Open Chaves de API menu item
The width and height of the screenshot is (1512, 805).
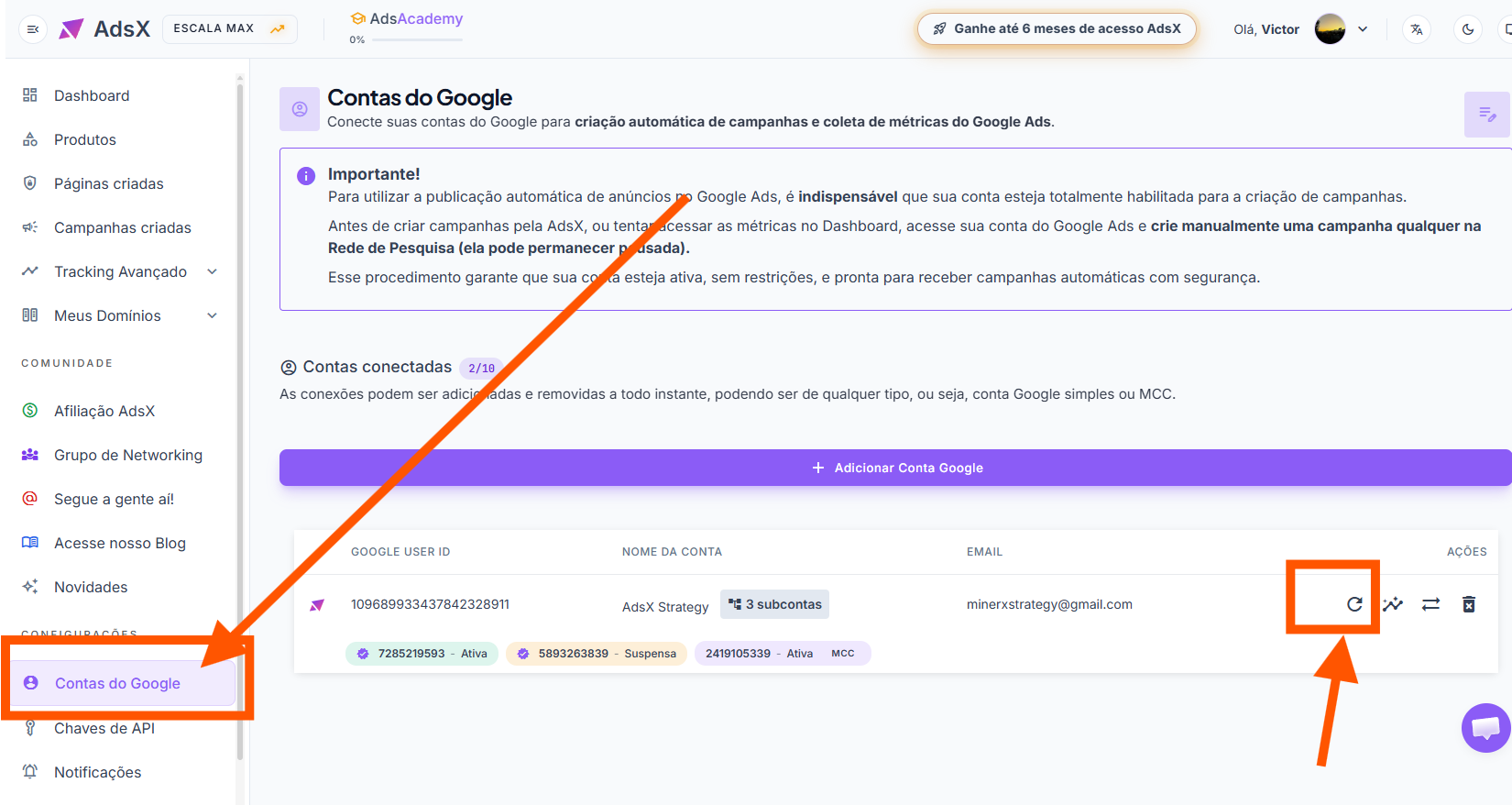(x=104, y=728)
